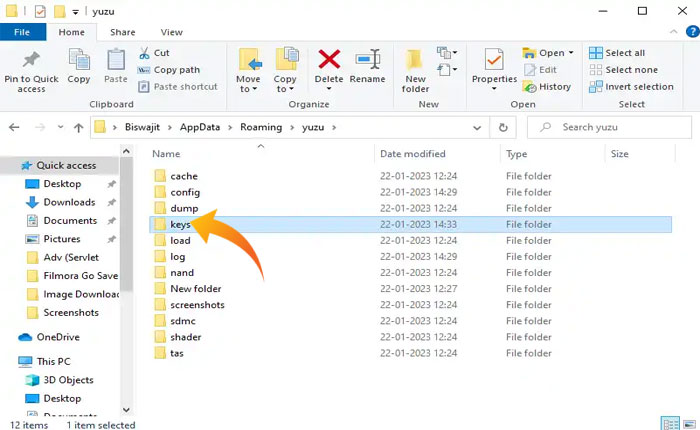Open the Copy to dropdown

pyautogui.click(x=285, y=89)
